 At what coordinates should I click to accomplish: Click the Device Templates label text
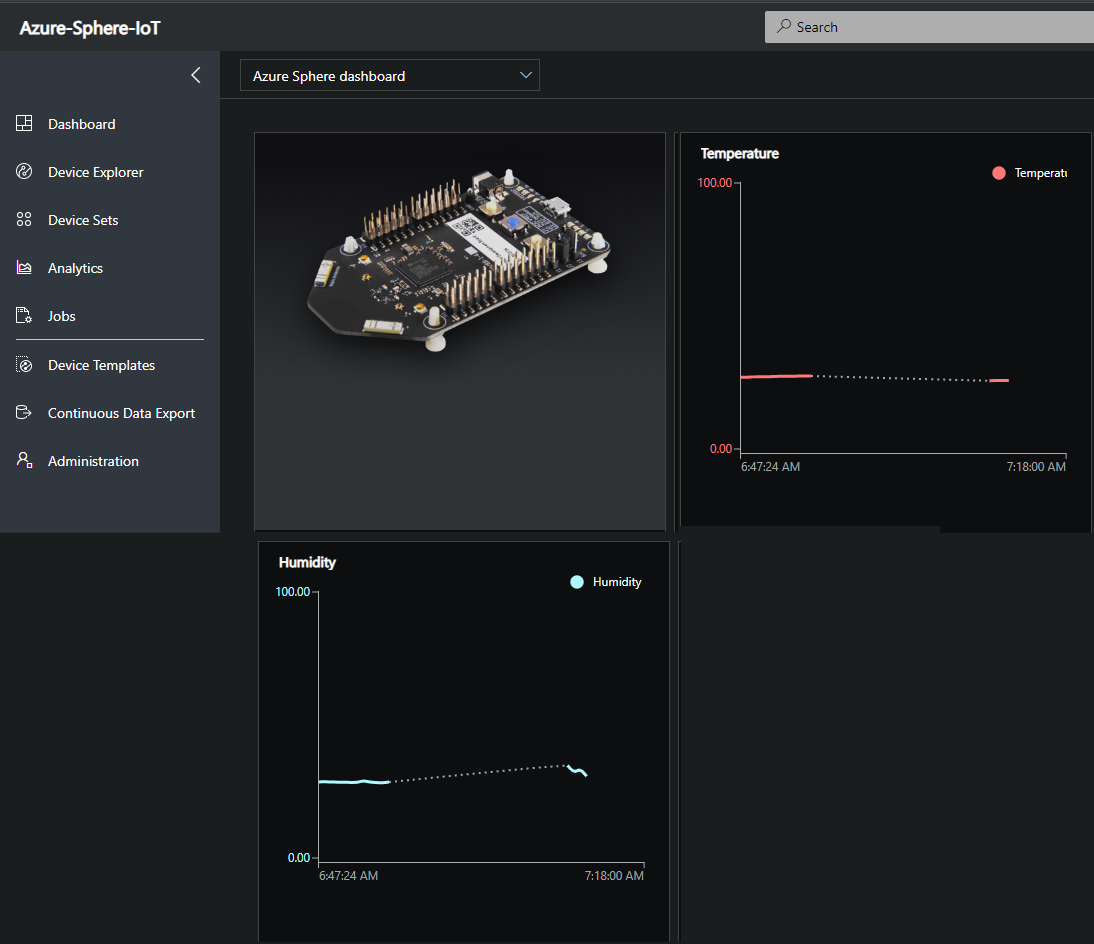(x=101, y=364)
